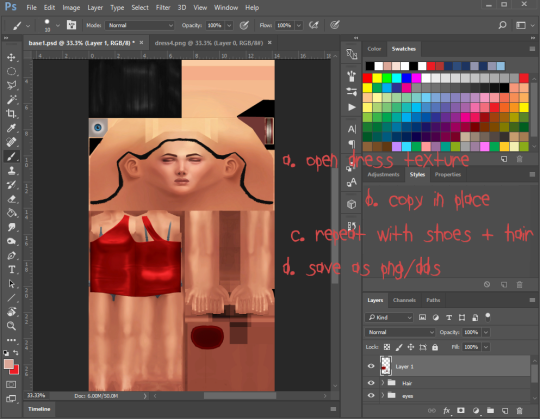540x419 pixels.
Task: Open the Filter menu
Action: [x=163, y=8]
